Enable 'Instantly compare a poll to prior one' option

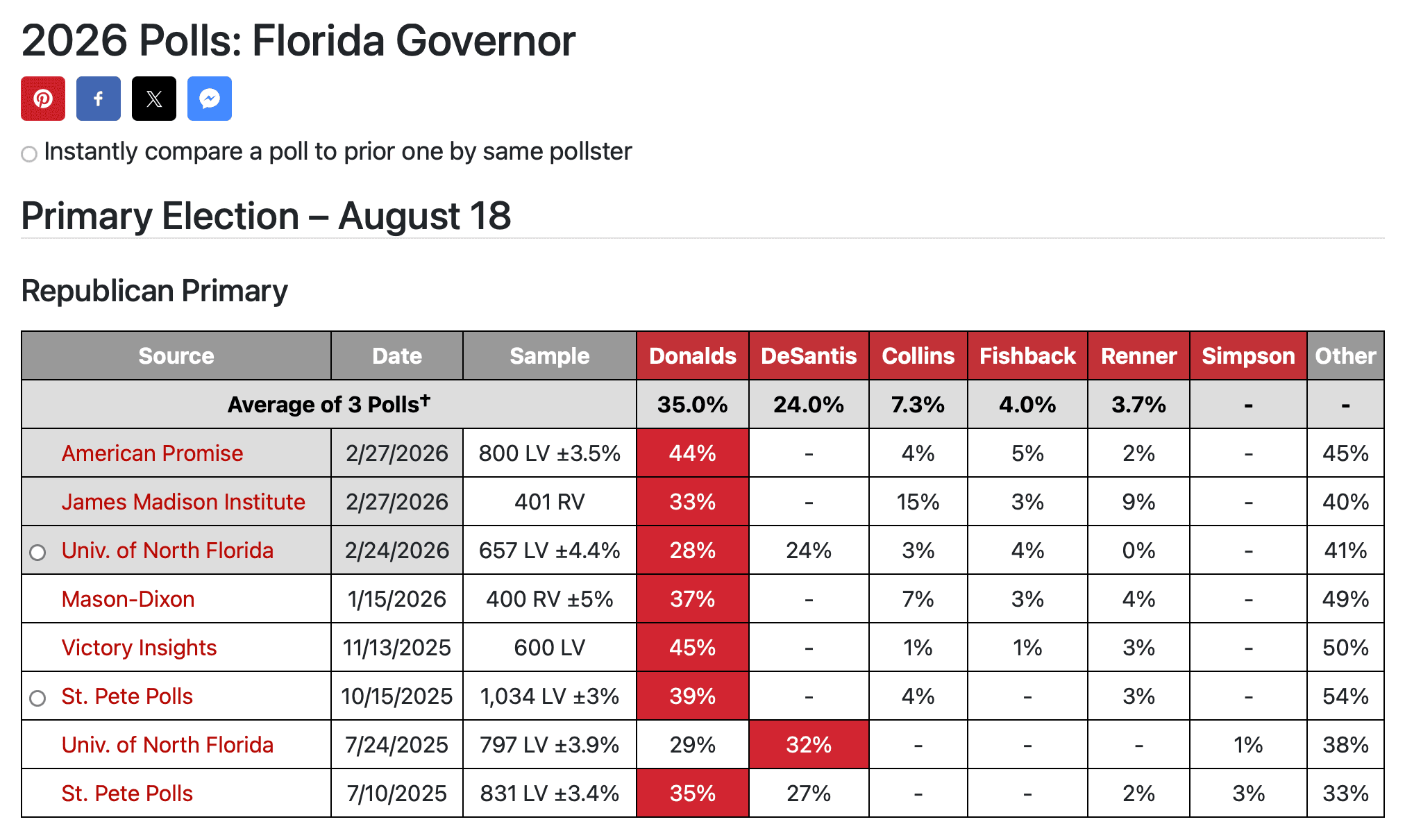pyautogui.click(x=28, y=153)
